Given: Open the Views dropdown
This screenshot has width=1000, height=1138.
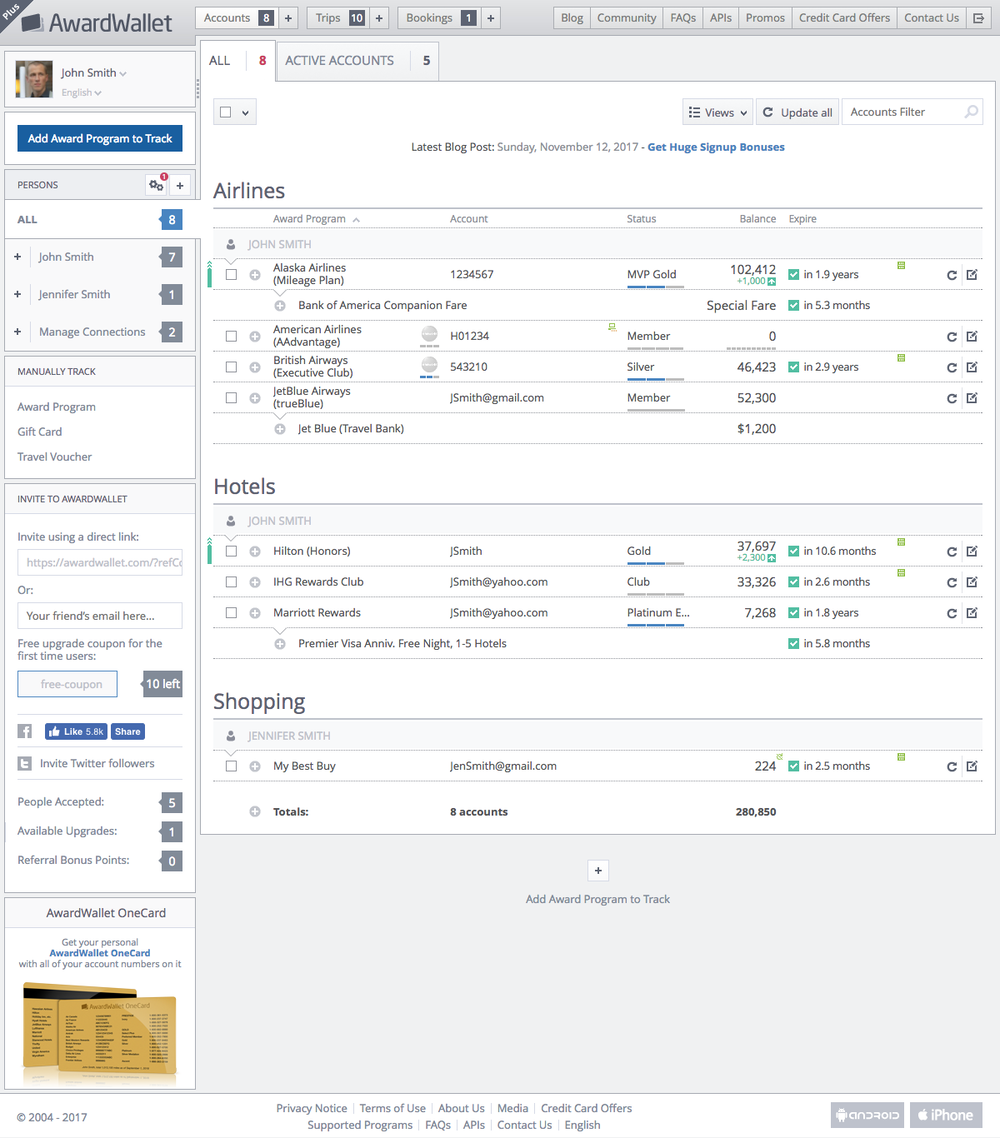Looking at the screenshot, I should (x=717, y=113).
